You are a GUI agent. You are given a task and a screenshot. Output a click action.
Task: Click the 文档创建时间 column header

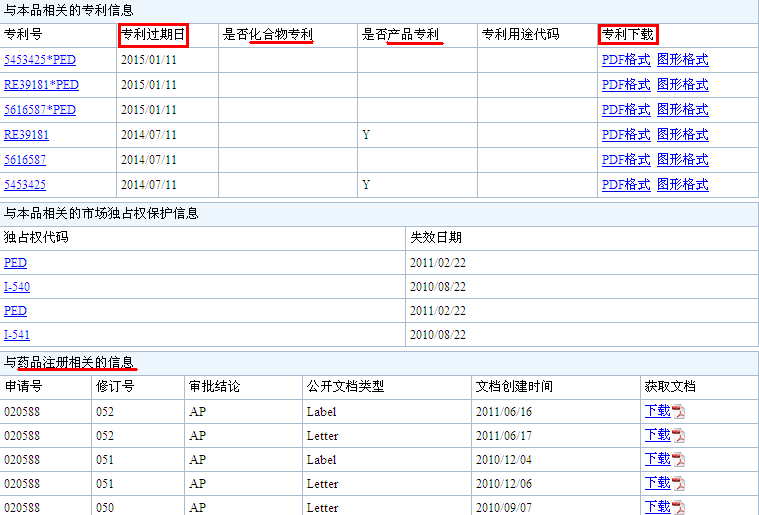pos(514,387)
